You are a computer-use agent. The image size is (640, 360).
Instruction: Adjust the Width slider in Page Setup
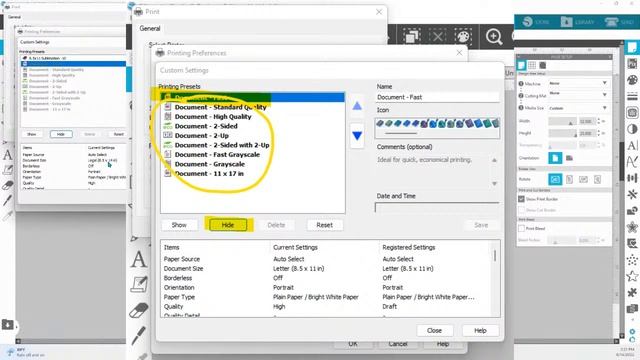(x=562, y=122)
